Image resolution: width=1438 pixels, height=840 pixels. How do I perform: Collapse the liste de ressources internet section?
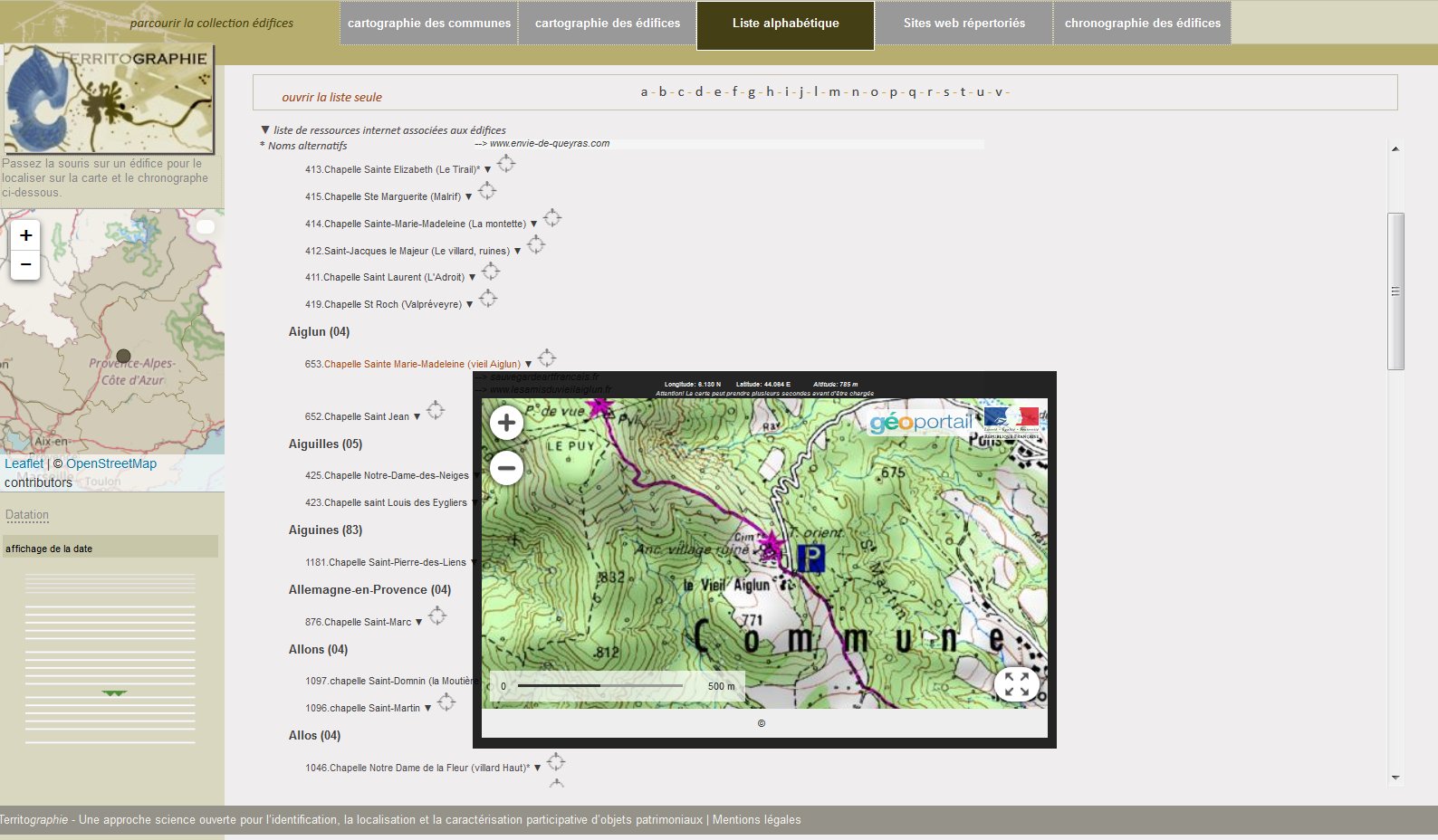pos(265,129)
